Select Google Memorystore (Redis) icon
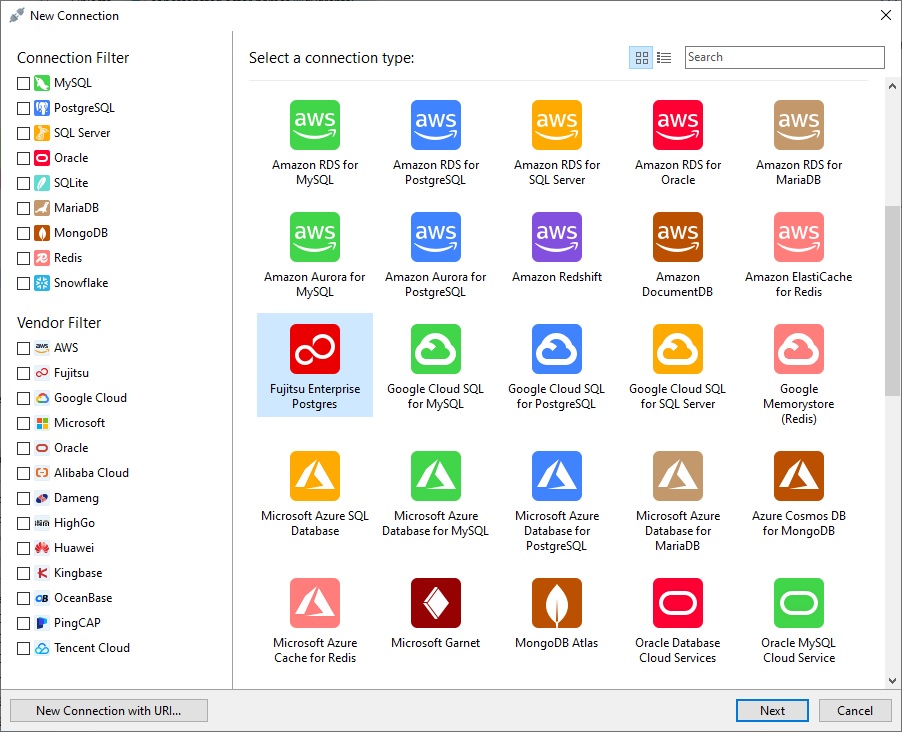The image size is (902, 732). [798, 349]
